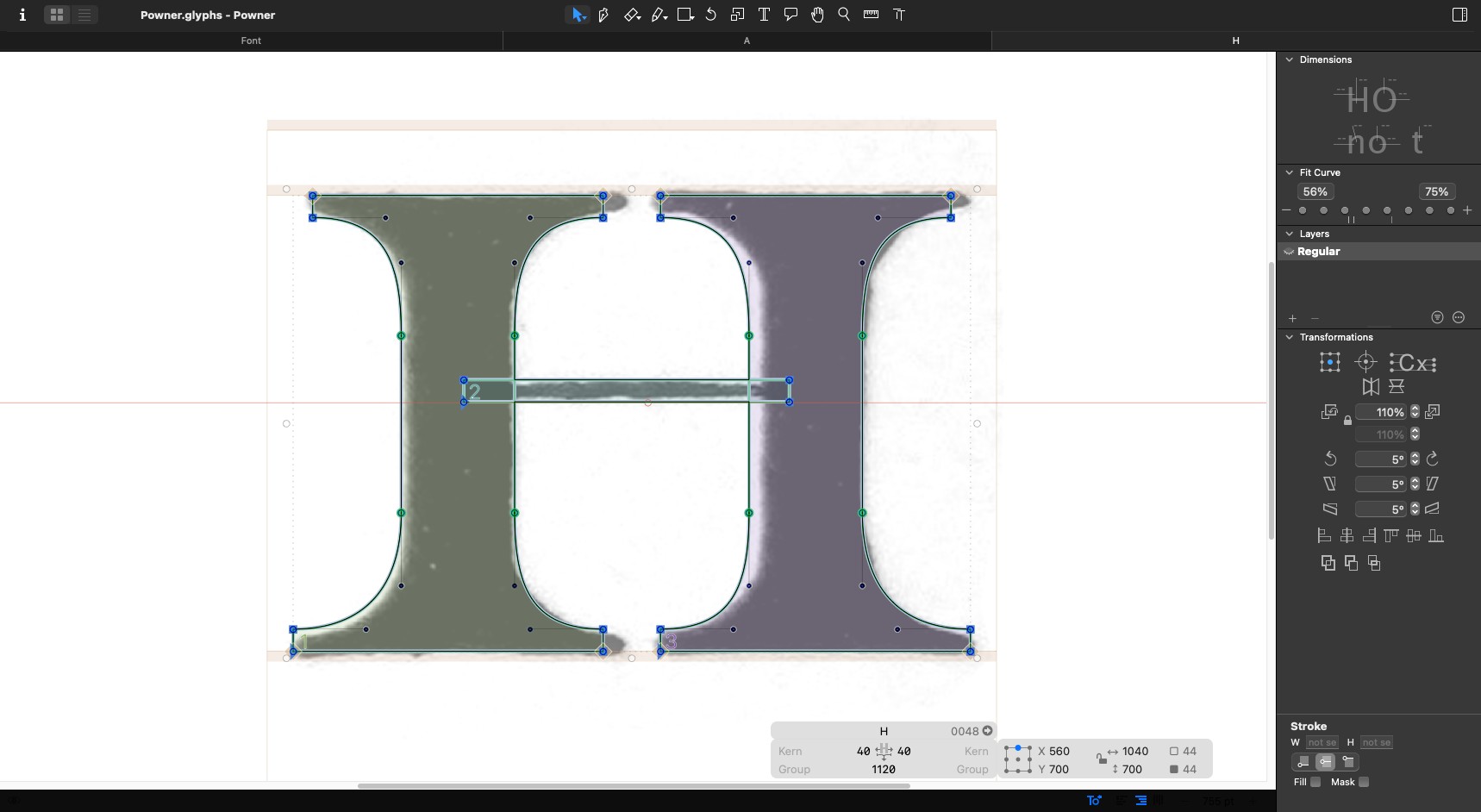Switch to the A glyph tab
The image size is (1481, 812).
point(747,41)
